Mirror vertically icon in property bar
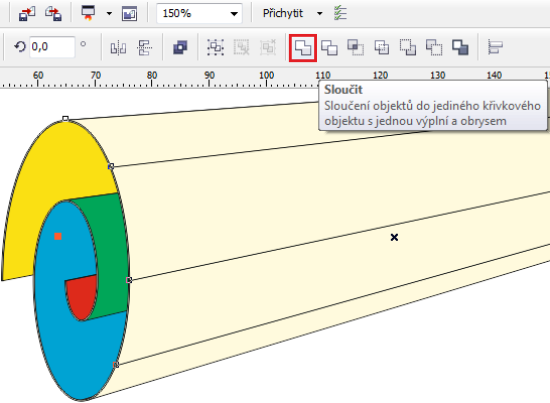This screenshot has height=403, width=550. pyautogui.click(x=145, y=48)
